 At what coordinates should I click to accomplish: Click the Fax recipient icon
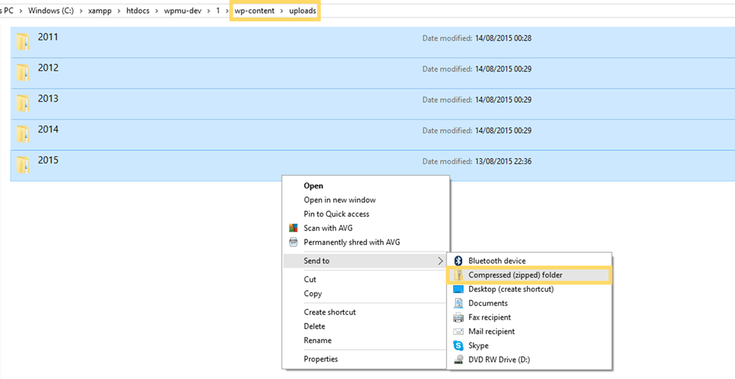tap(458, 318)
